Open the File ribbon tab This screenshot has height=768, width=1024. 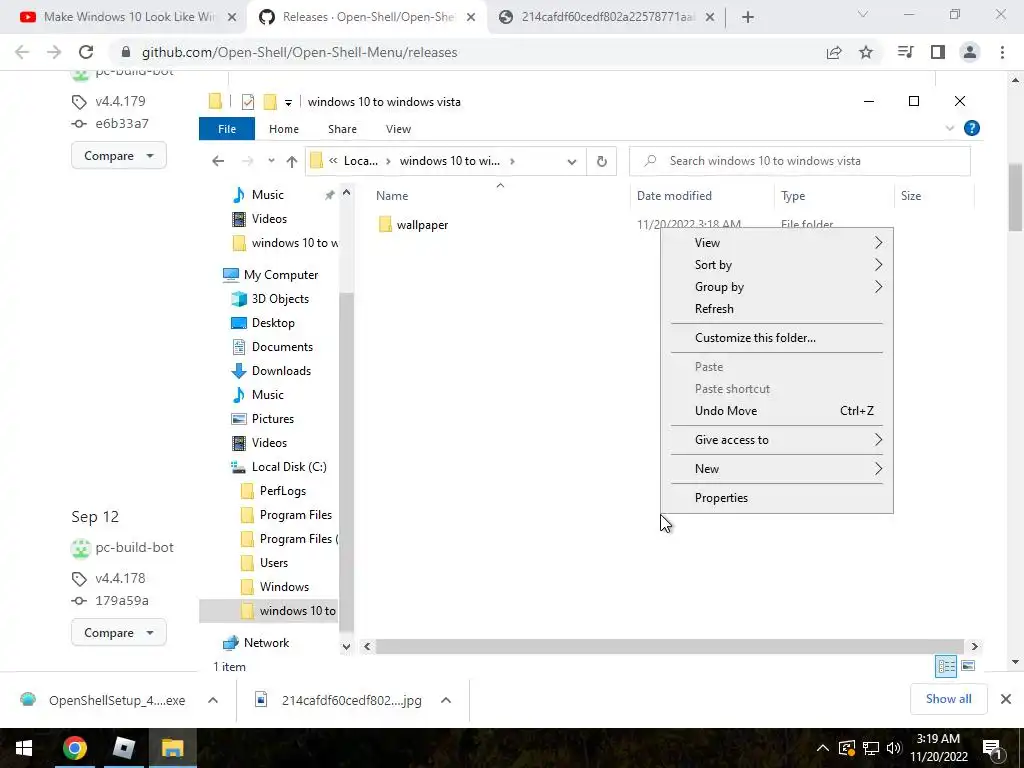coord(227,129)
